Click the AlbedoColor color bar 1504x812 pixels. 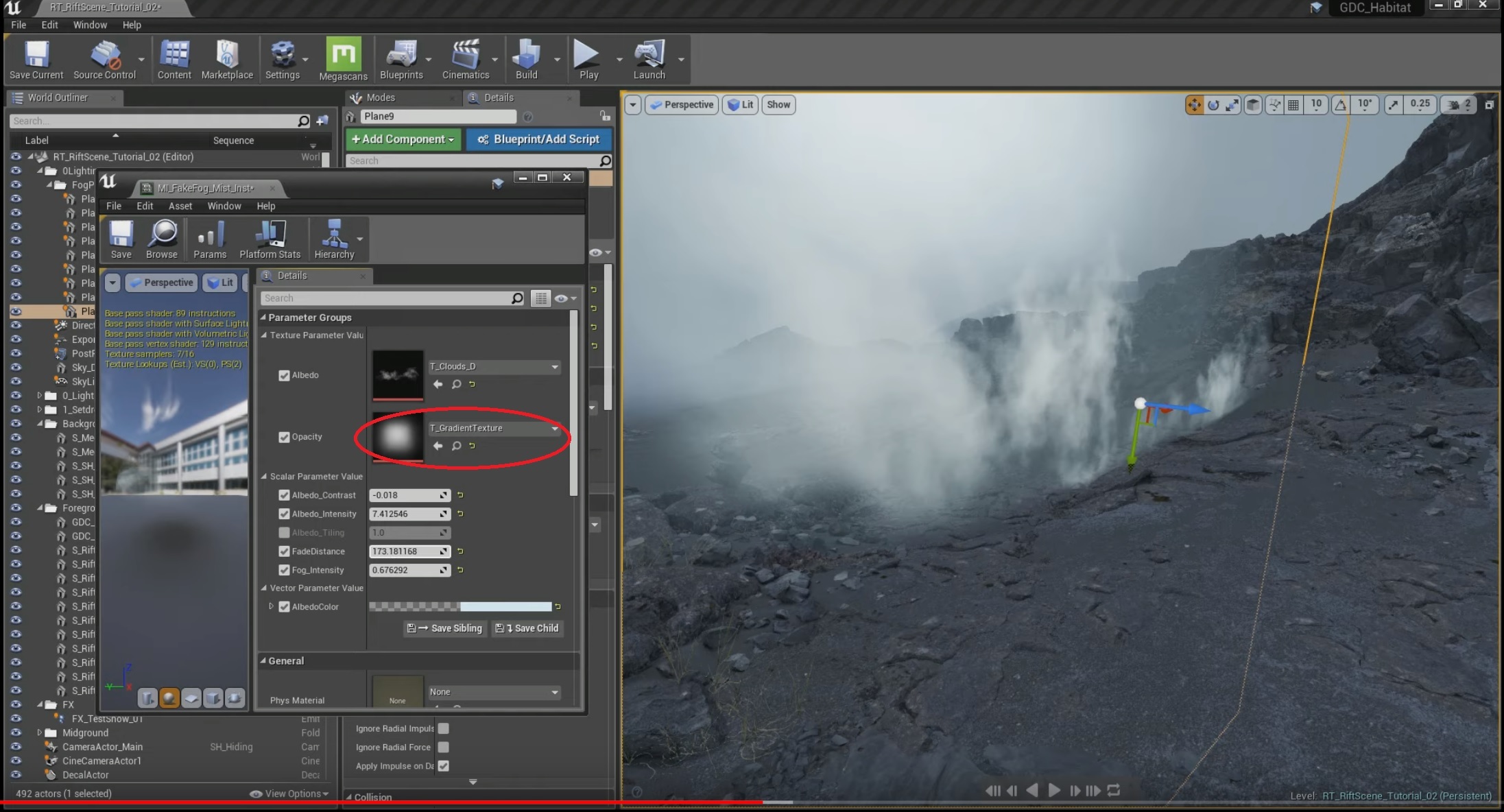[460, 606]
